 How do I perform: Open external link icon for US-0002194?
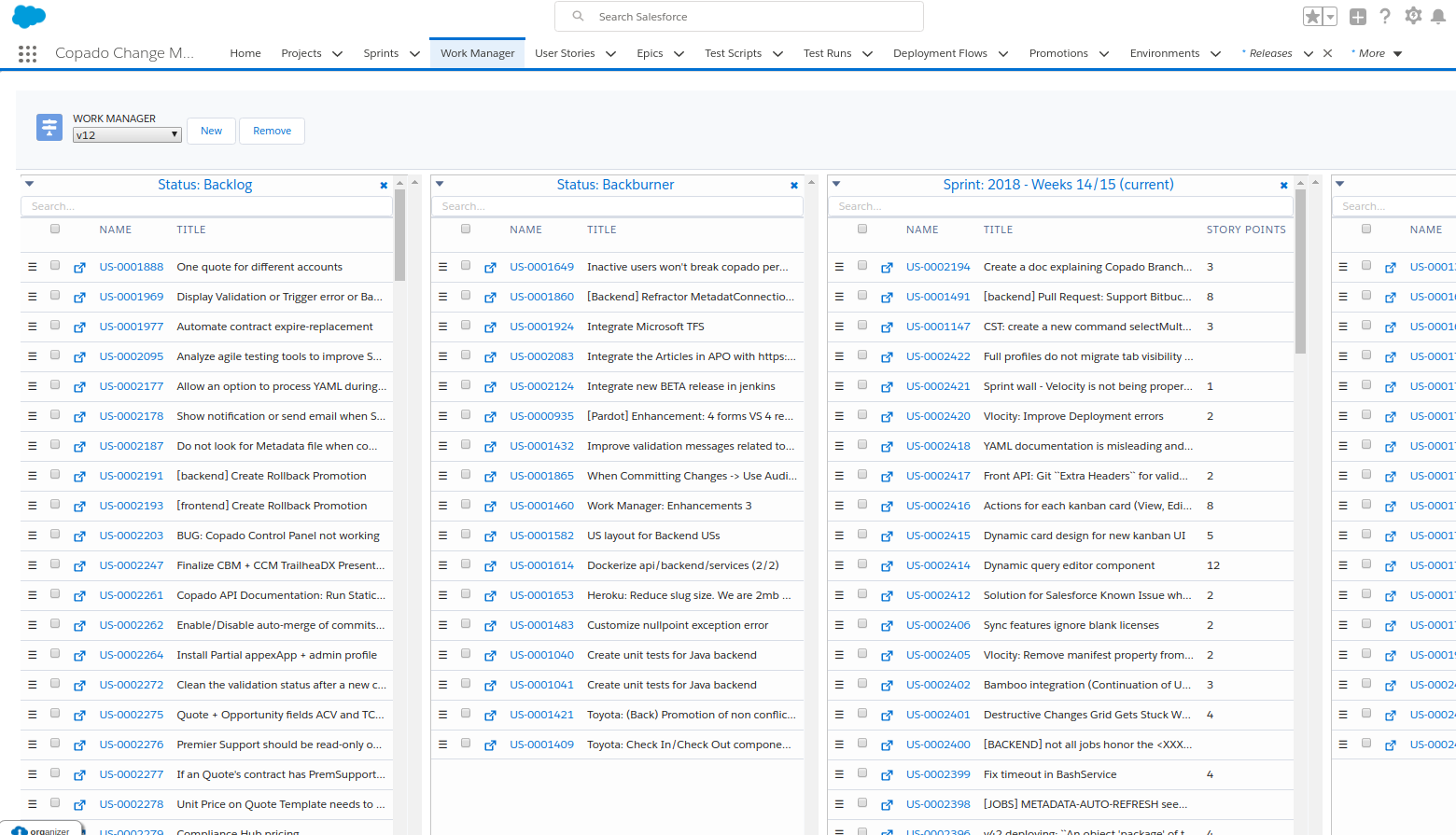[887, 268]
